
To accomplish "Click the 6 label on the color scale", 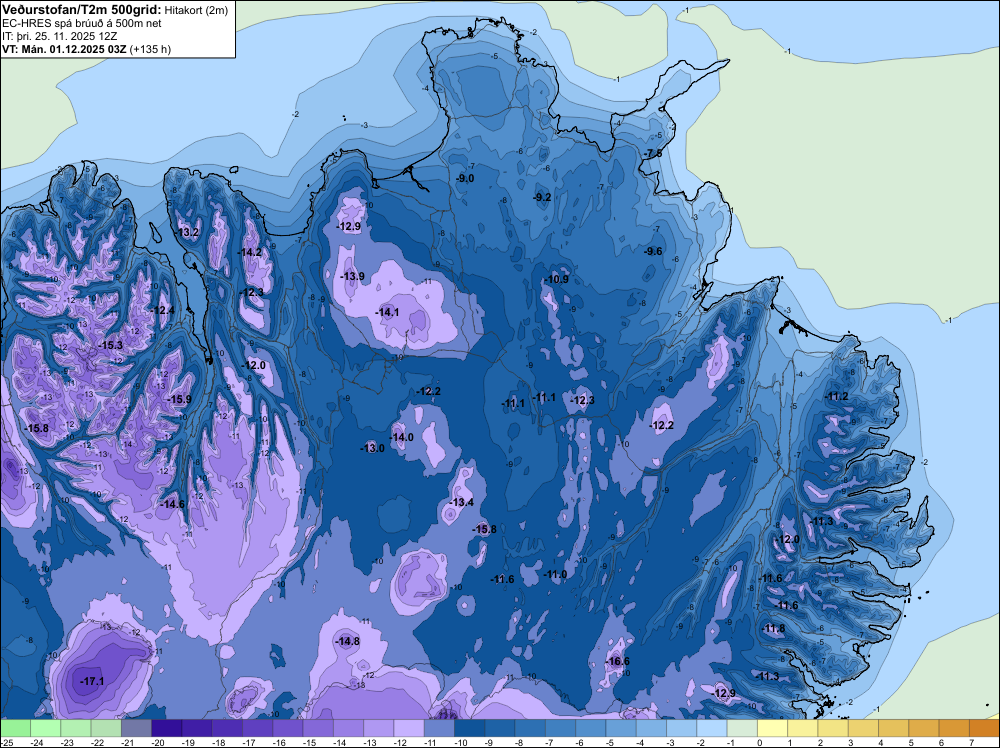I will click(940, 742).
